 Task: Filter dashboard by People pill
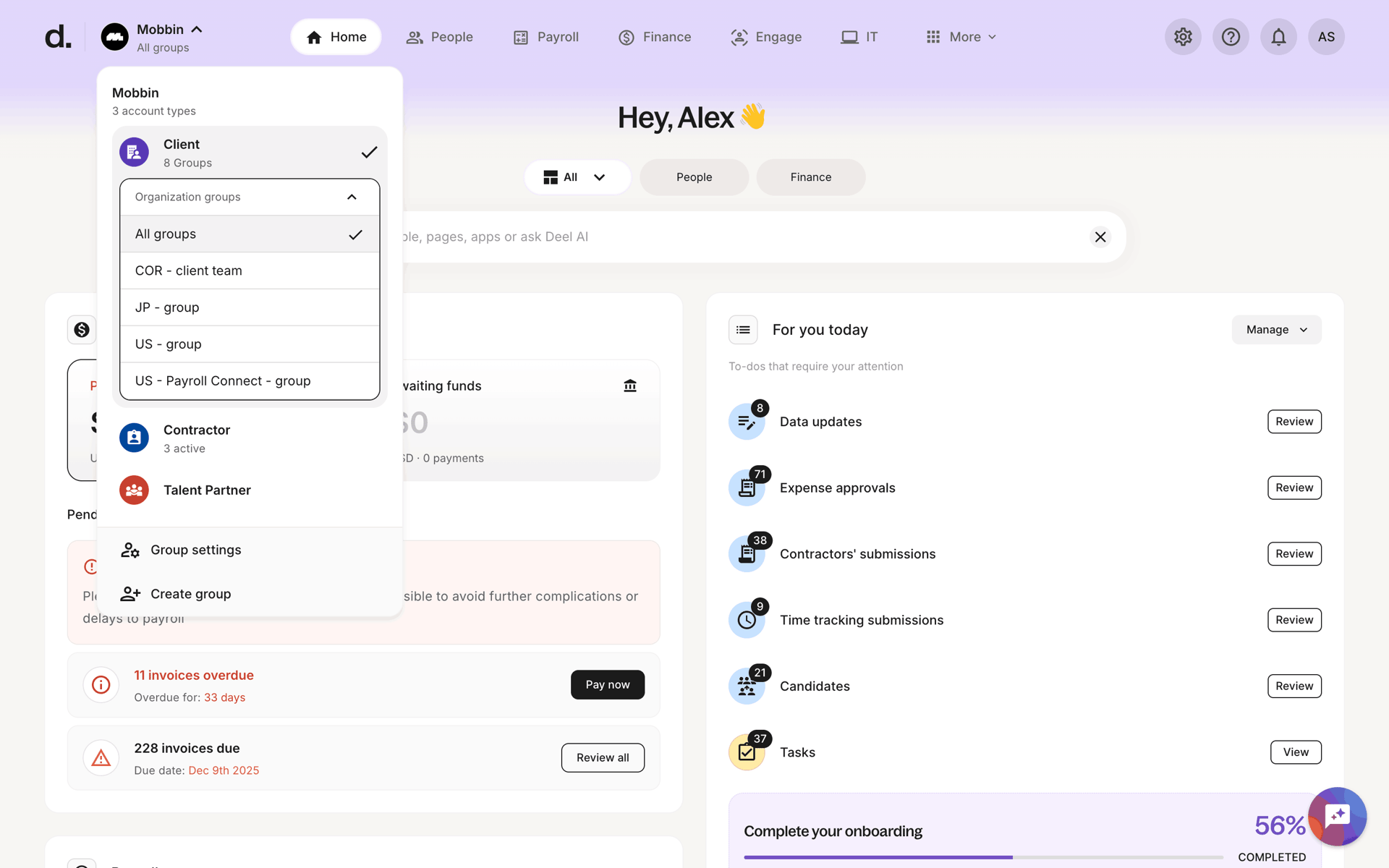[694, 177]
